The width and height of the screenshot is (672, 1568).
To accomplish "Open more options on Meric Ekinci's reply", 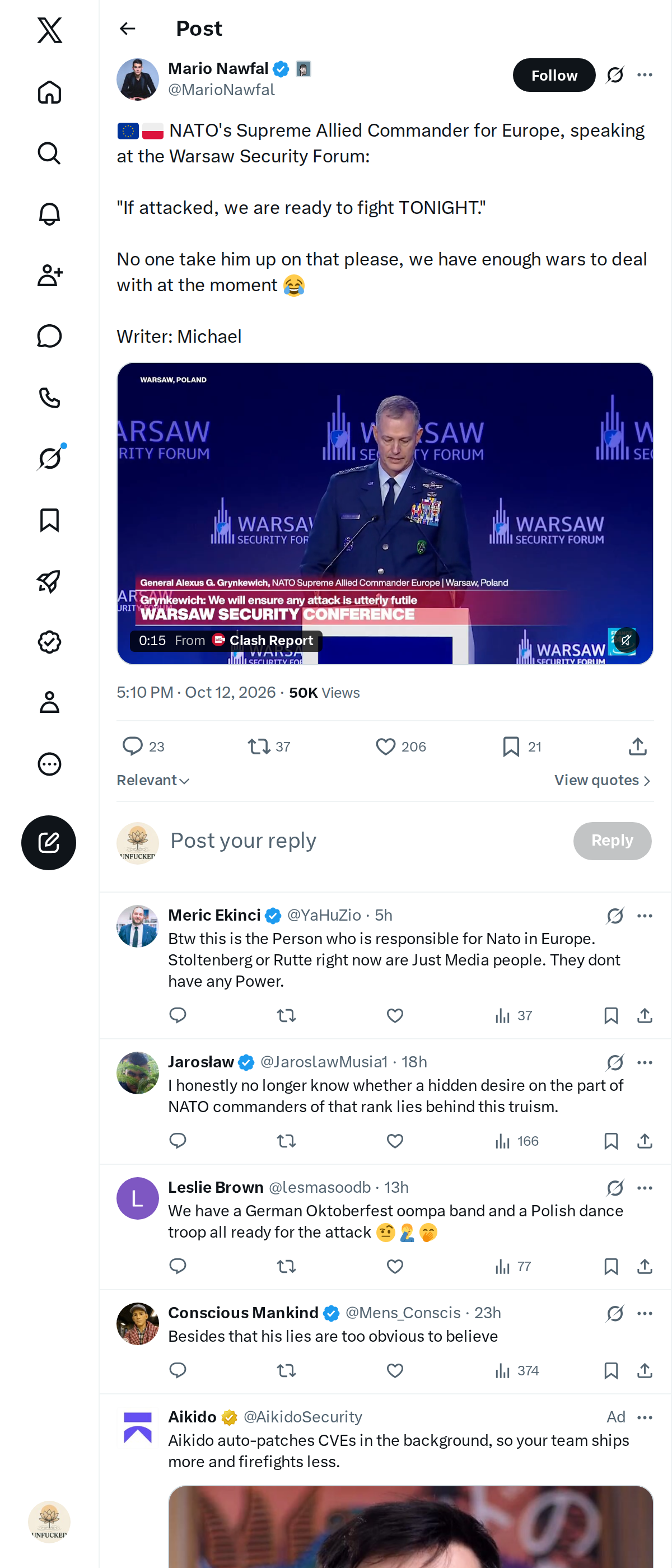I will click(x=645, y=916).
